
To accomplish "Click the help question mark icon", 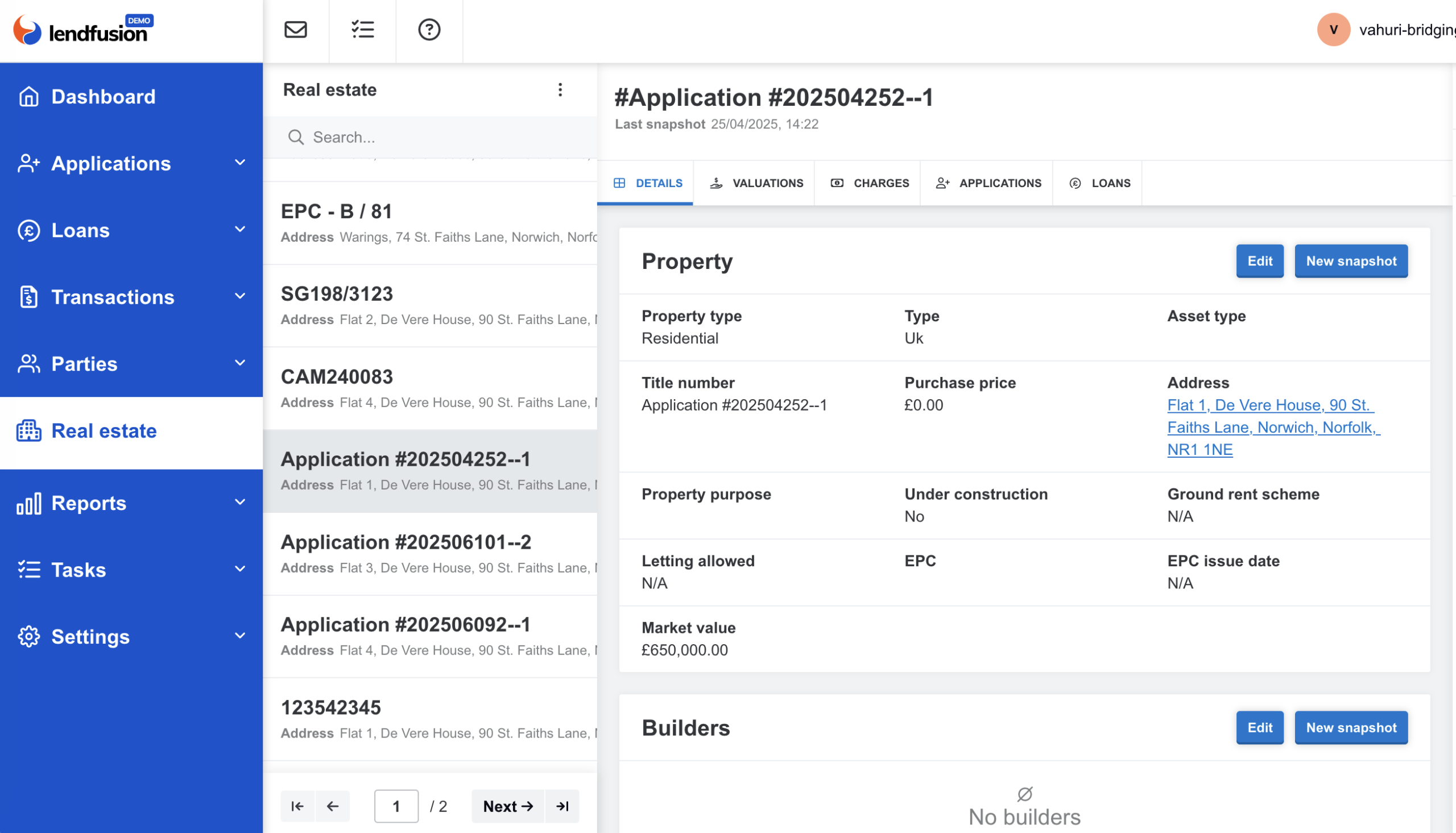I will tap(428, 29).
